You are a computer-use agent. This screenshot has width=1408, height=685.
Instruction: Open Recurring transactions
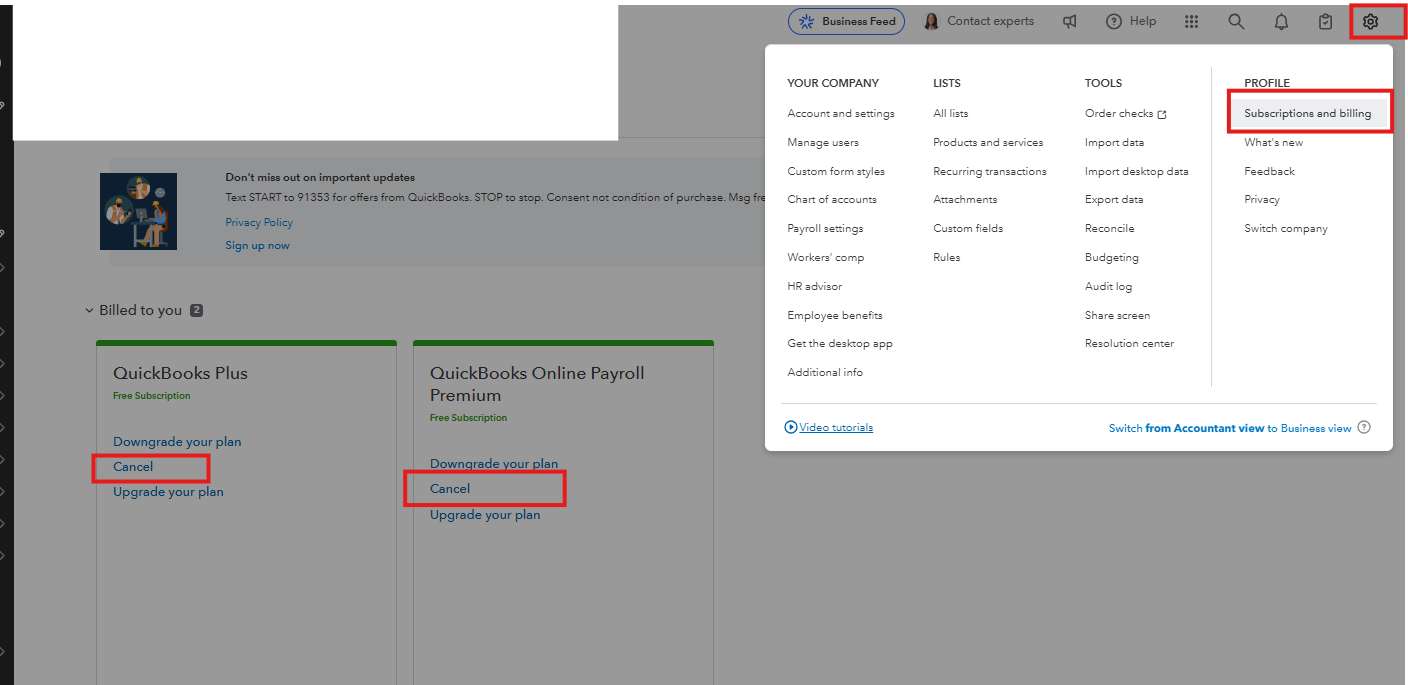[990, 171]
